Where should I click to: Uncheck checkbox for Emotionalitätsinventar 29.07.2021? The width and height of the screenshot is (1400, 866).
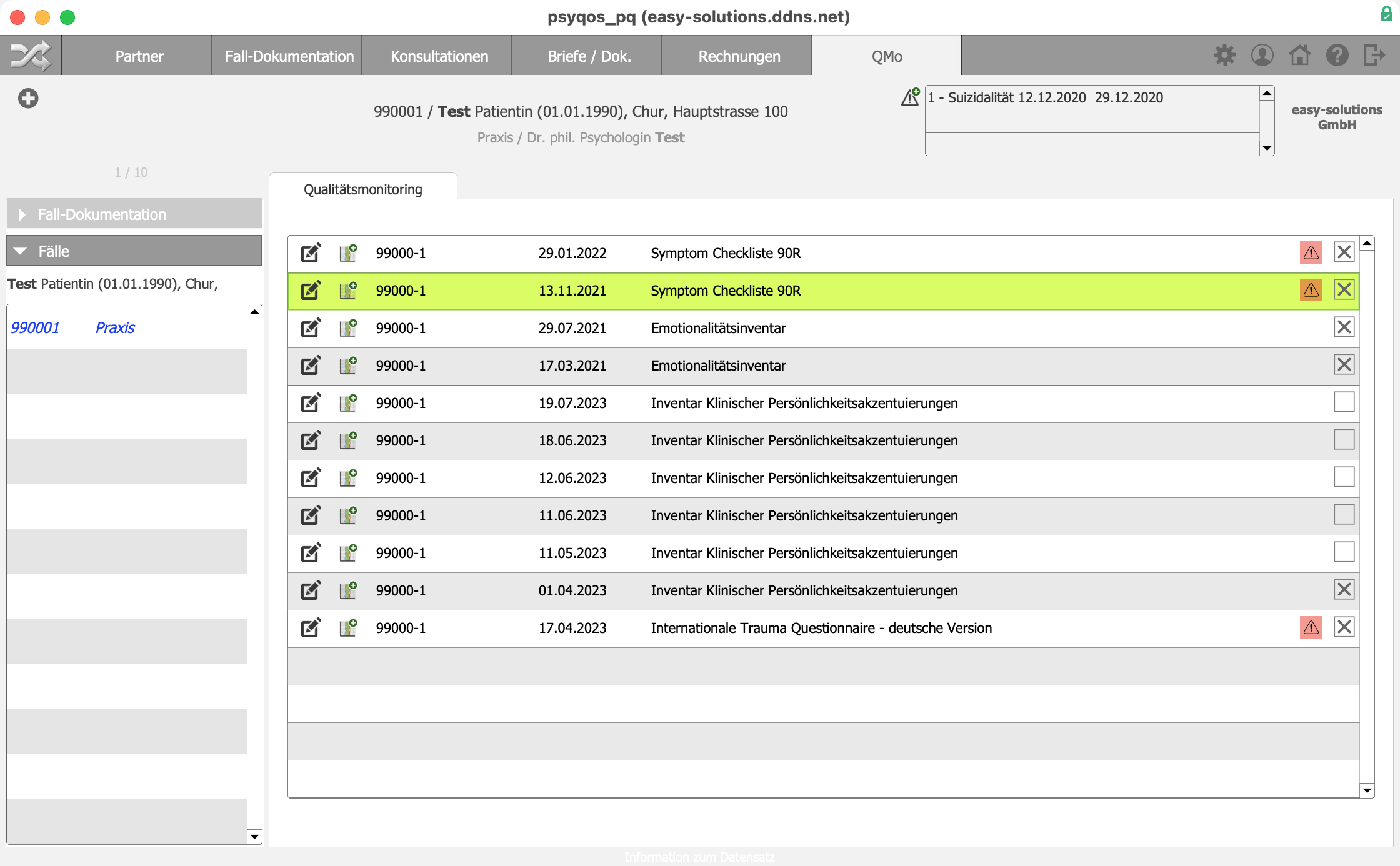[x=1344, y=327]
